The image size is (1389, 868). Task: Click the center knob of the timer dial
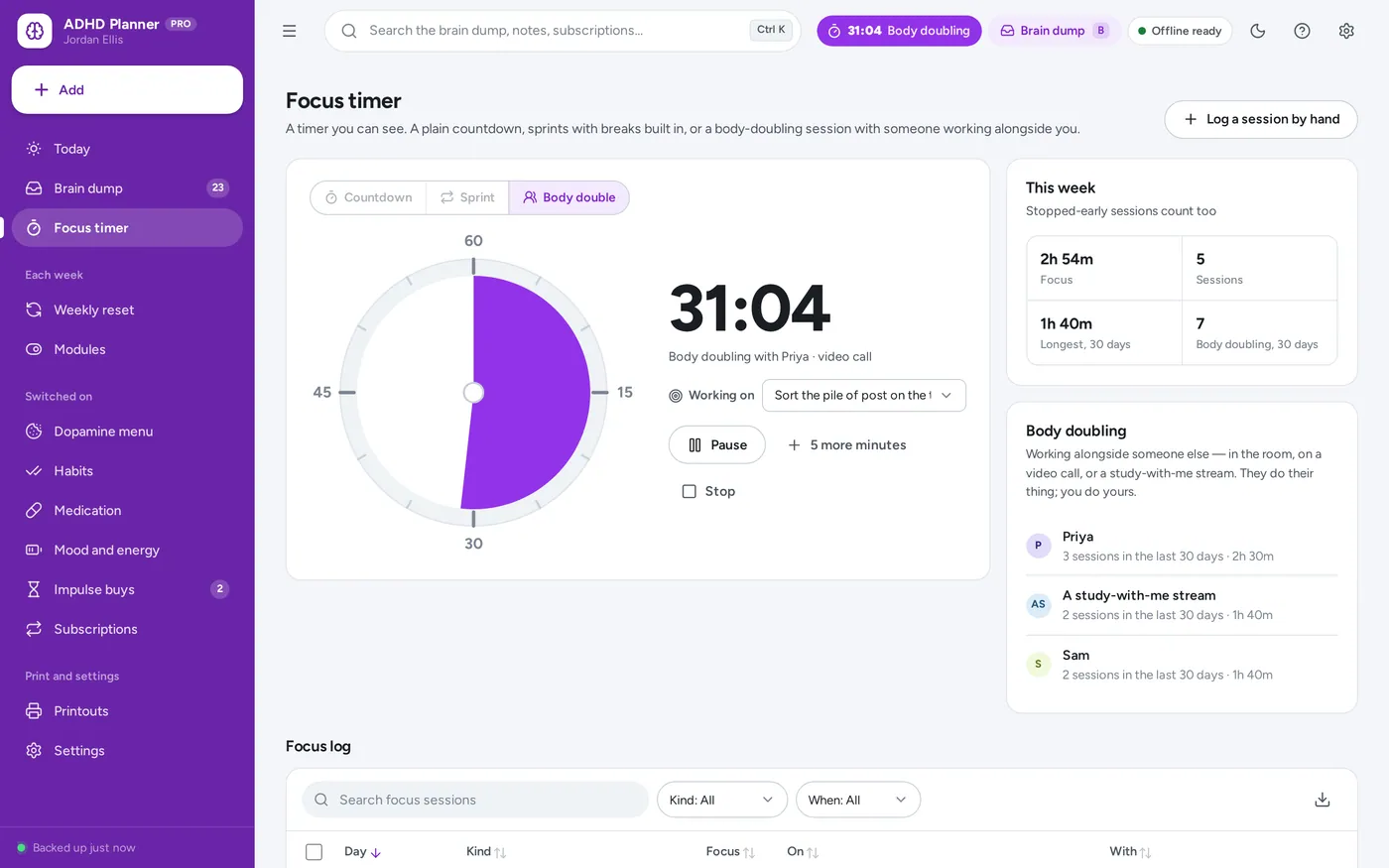(x=474, y=393)
